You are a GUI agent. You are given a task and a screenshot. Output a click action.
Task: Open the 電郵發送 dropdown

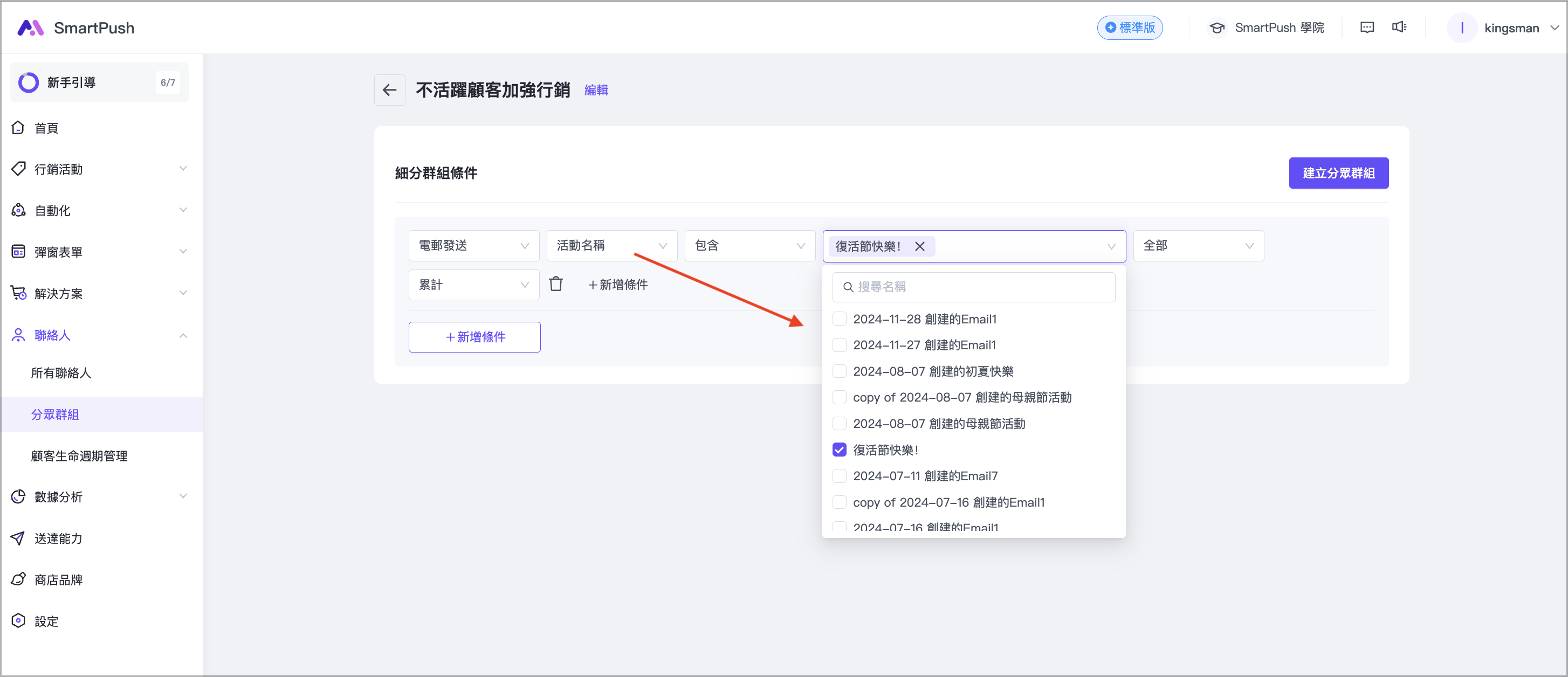[473, 246]
